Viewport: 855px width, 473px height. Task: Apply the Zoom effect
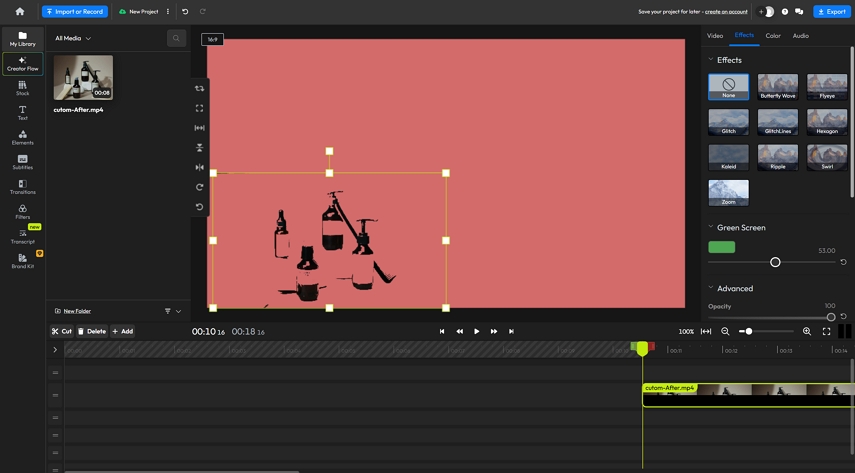[728, 193]
